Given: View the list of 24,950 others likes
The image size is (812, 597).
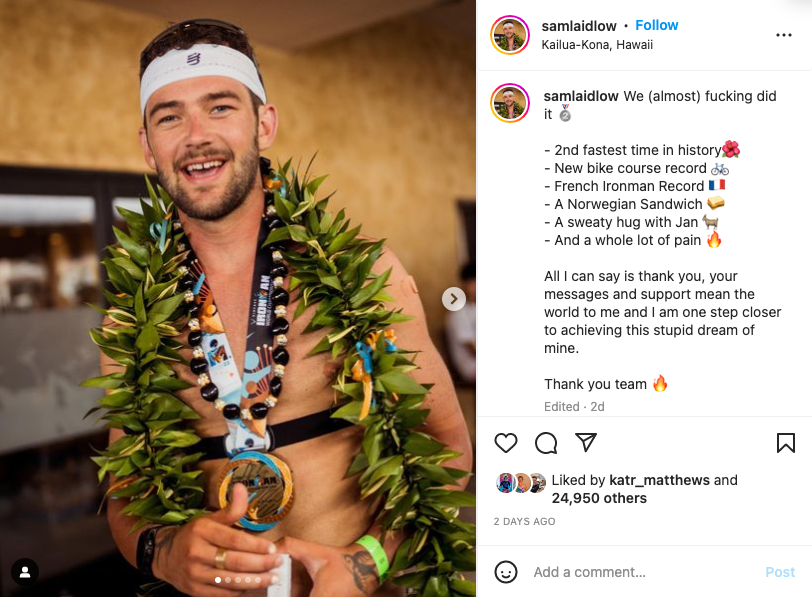Looking at the screenshot, I should click(x=599, y=498).
